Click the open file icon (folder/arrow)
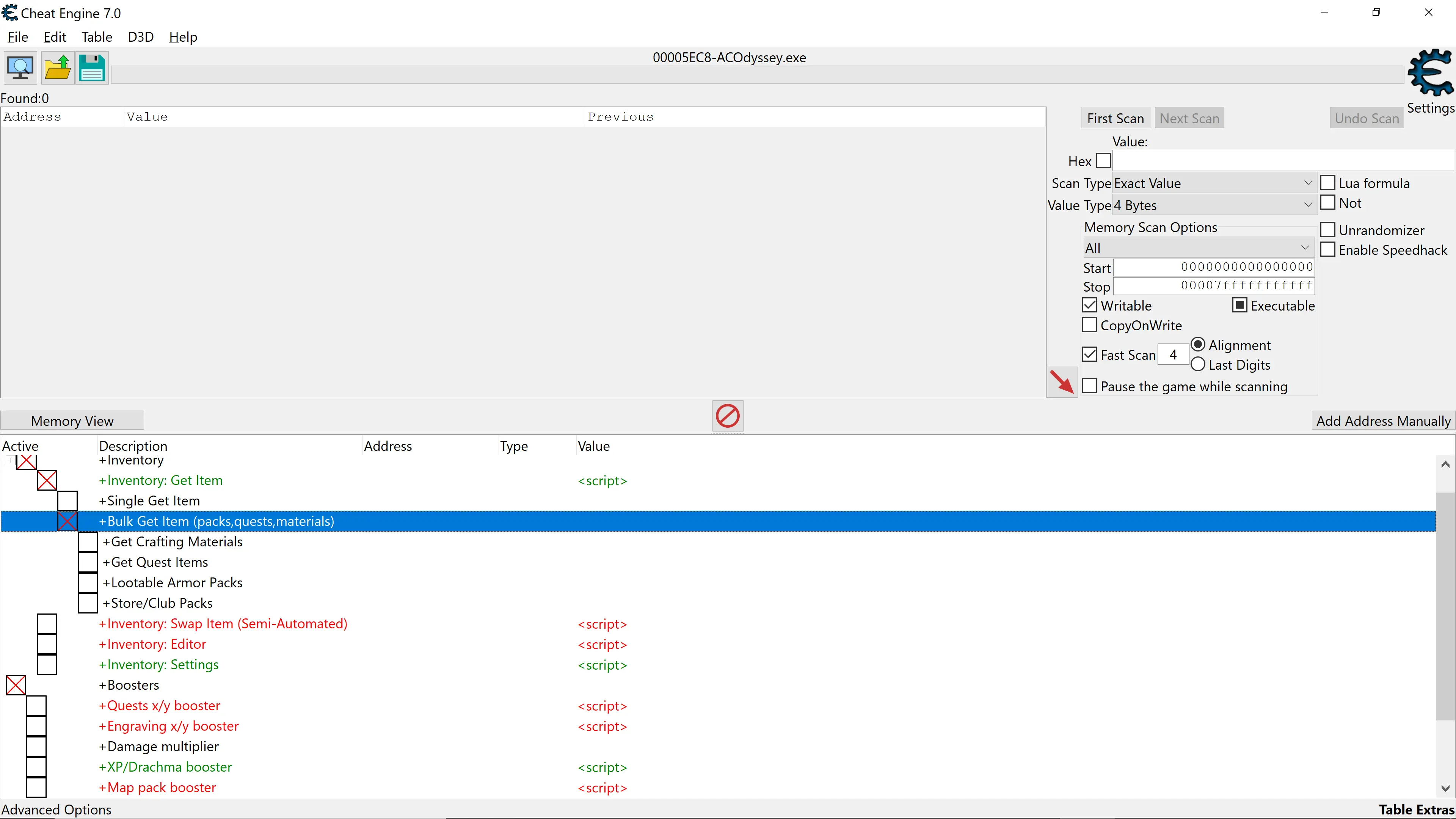1456x819 pixels. (x=57, y=67)
